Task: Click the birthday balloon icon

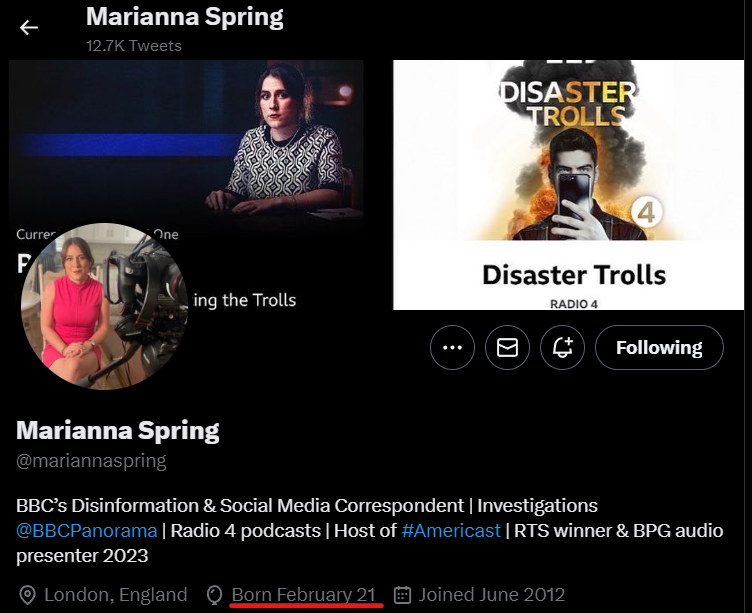Action: 214,595
